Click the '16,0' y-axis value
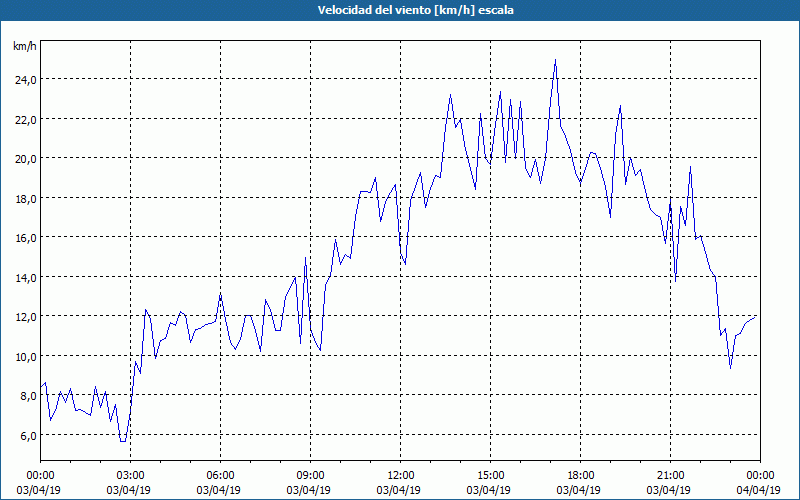 coord(26,238)
